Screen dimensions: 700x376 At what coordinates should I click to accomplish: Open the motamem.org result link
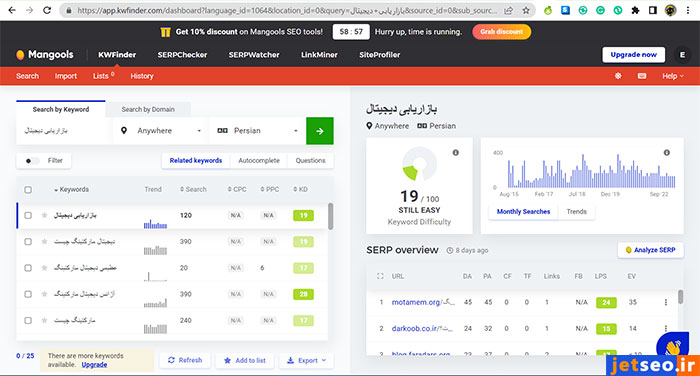click(x=423, y=302)
